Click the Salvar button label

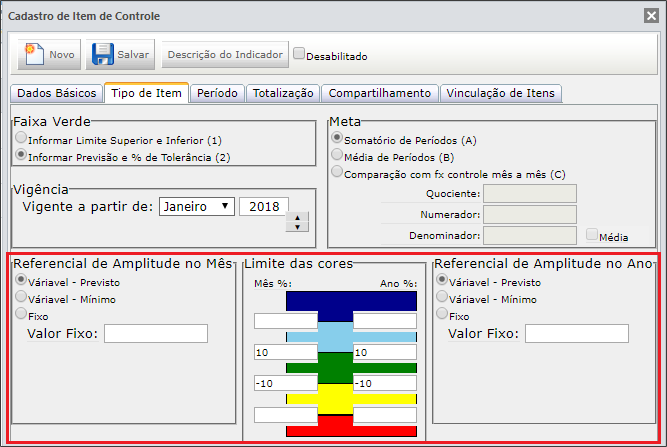pos(133,54)
